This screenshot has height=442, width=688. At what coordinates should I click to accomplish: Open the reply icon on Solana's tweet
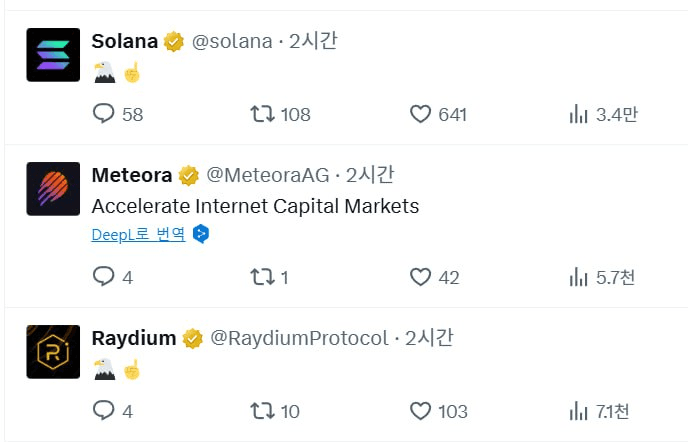coord(104,114)
